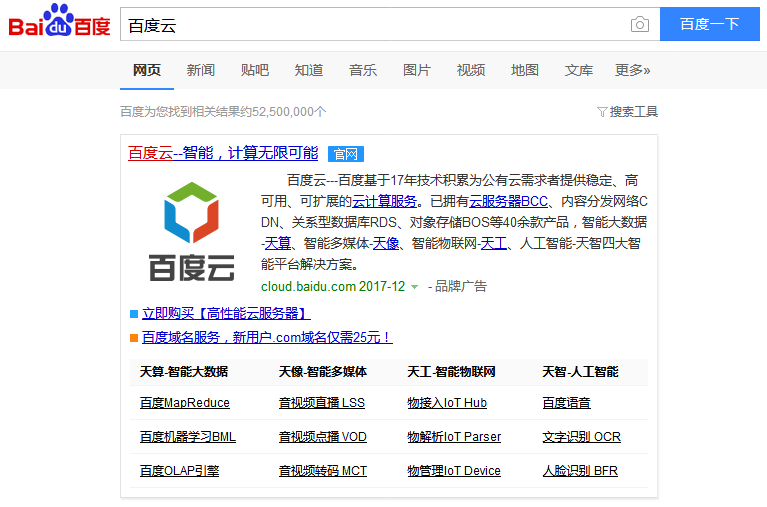Open the 音视频直播 LSS link
This screenshot has height=507, width=767.
point(322,403)
